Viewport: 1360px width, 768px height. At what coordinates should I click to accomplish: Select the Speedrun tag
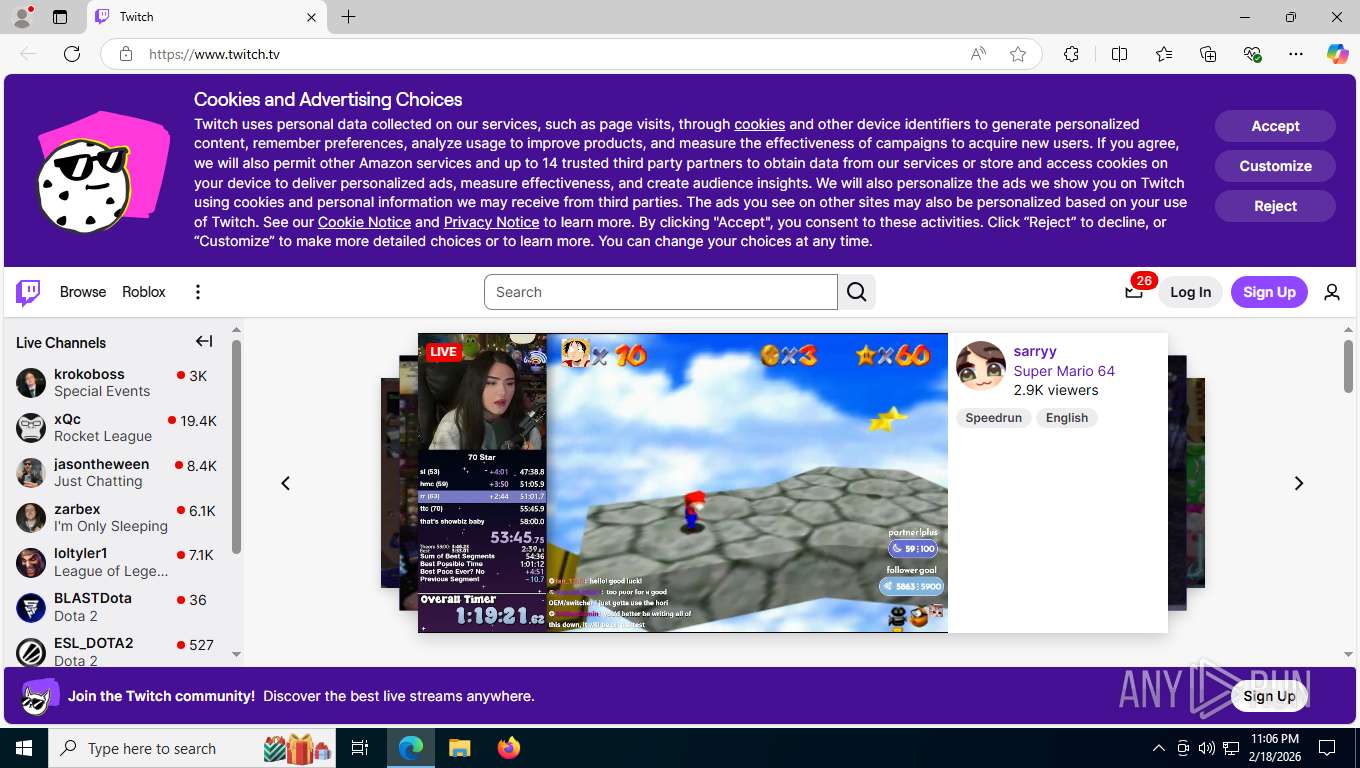[993, 418]
